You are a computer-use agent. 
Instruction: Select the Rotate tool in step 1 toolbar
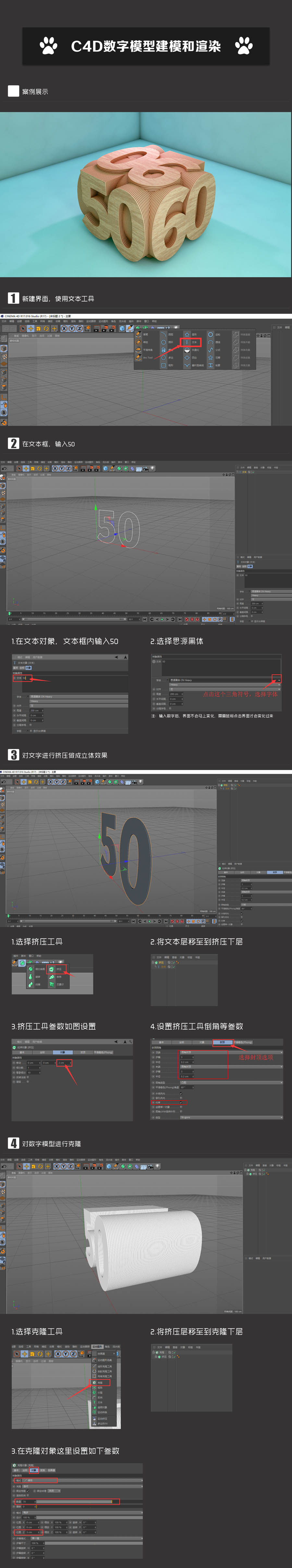tap(46, 328)
